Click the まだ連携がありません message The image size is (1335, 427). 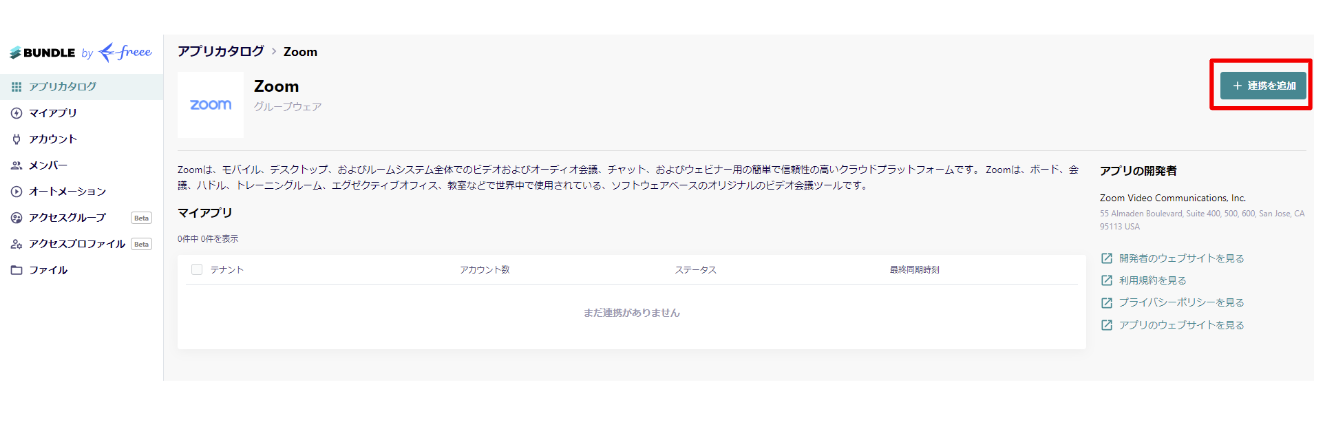(x=632, y=313)
